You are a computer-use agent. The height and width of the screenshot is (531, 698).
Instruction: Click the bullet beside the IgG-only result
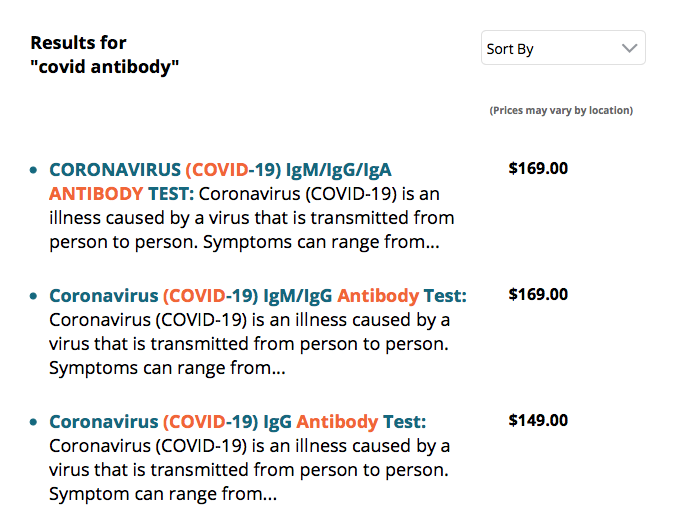(x=35, y=423)
